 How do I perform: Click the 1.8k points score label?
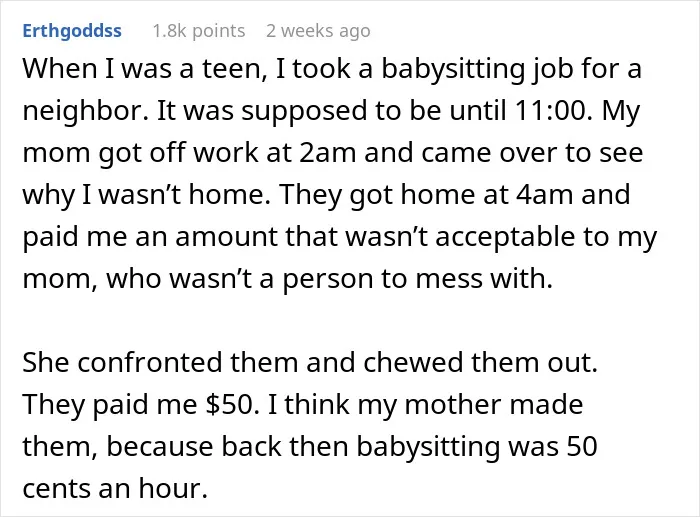pyautogui.click(x=199, y=31)
